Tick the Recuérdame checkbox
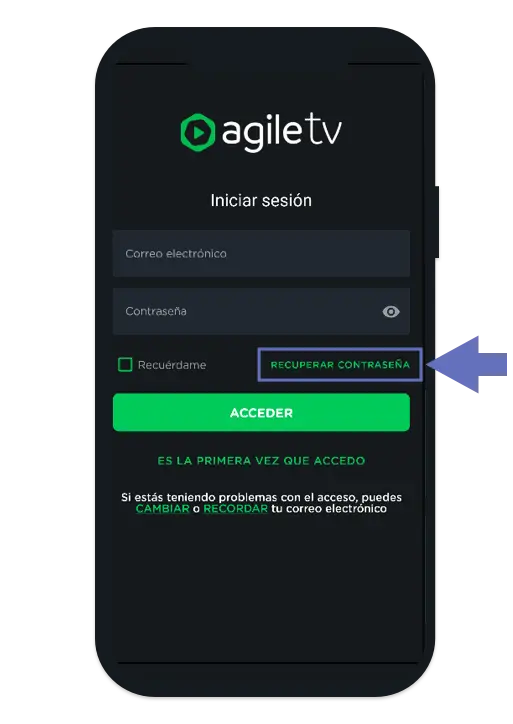The height and width of the screenshot is (724, 513). tap(125, 365)
